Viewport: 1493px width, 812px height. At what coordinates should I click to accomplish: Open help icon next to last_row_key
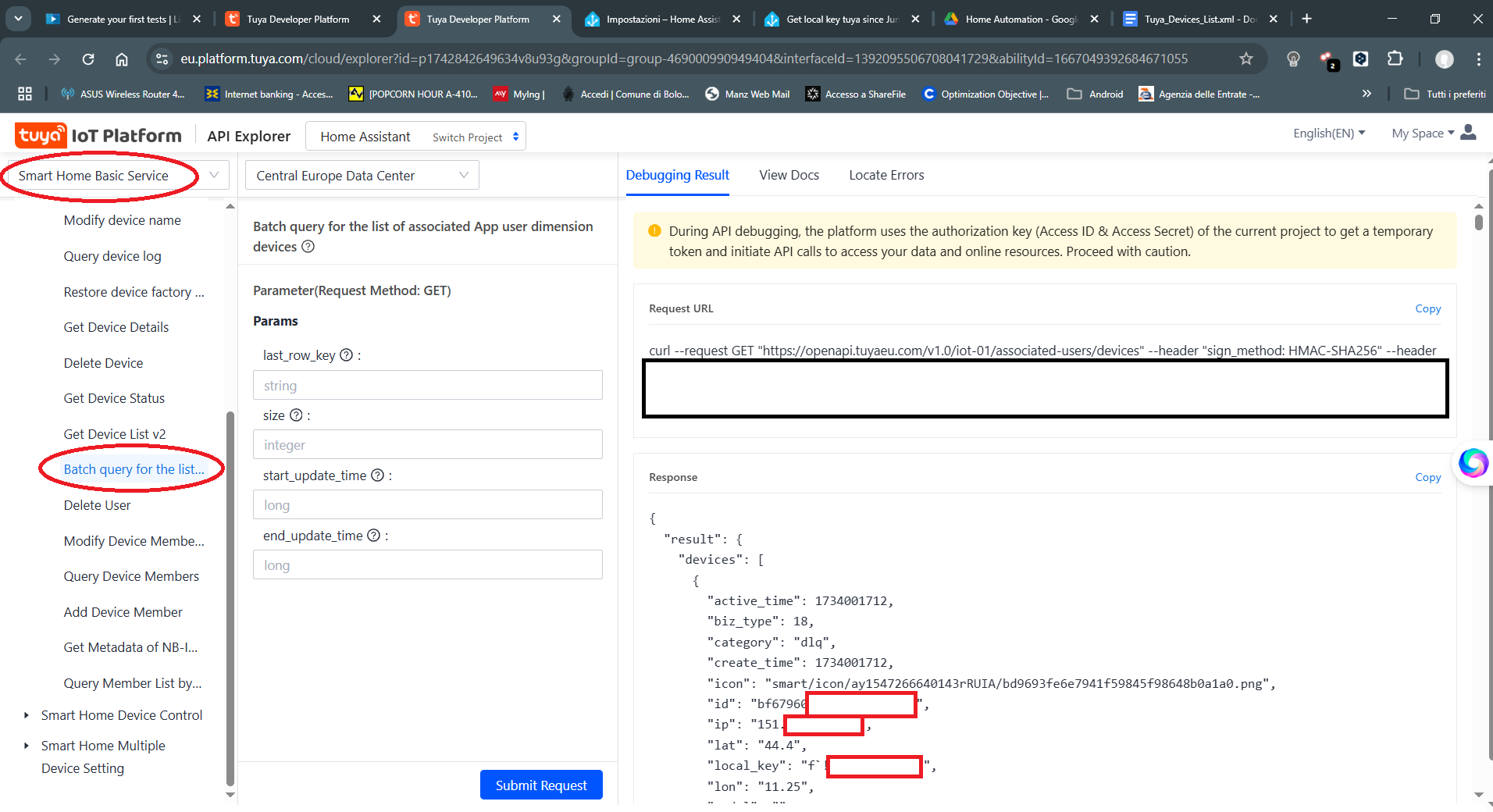(x=347, y=355)
